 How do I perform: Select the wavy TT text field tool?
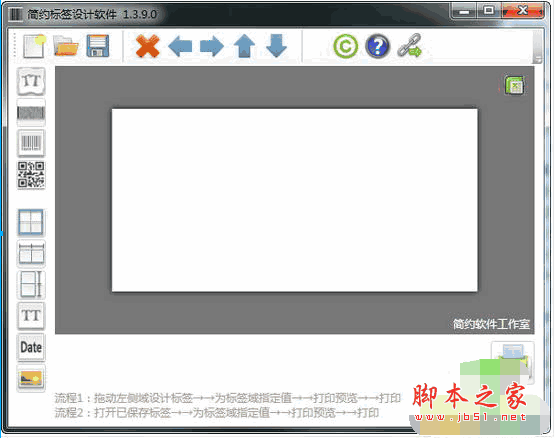[x=31, y=81]
